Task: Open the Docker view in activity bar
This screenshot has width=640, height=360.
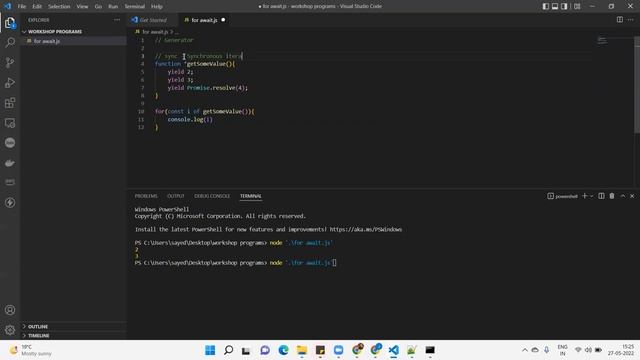Action: pyautogui.click(x=10, y=162)
